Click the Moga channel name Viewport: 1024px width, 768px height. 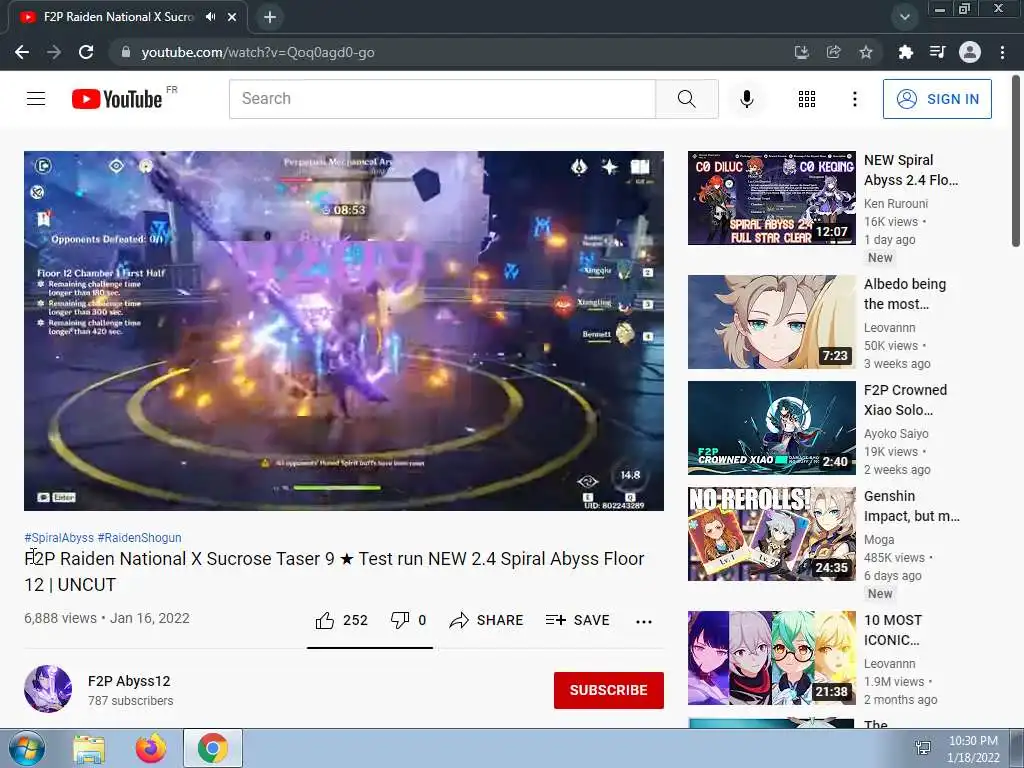[x=879, y=539]
